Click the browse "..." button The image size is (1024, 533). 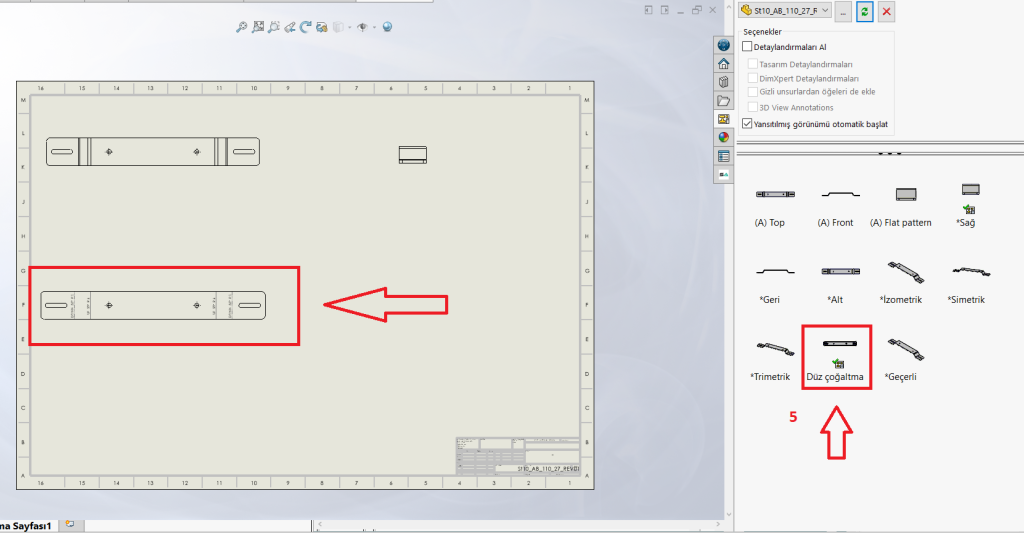tap(843, 11)
